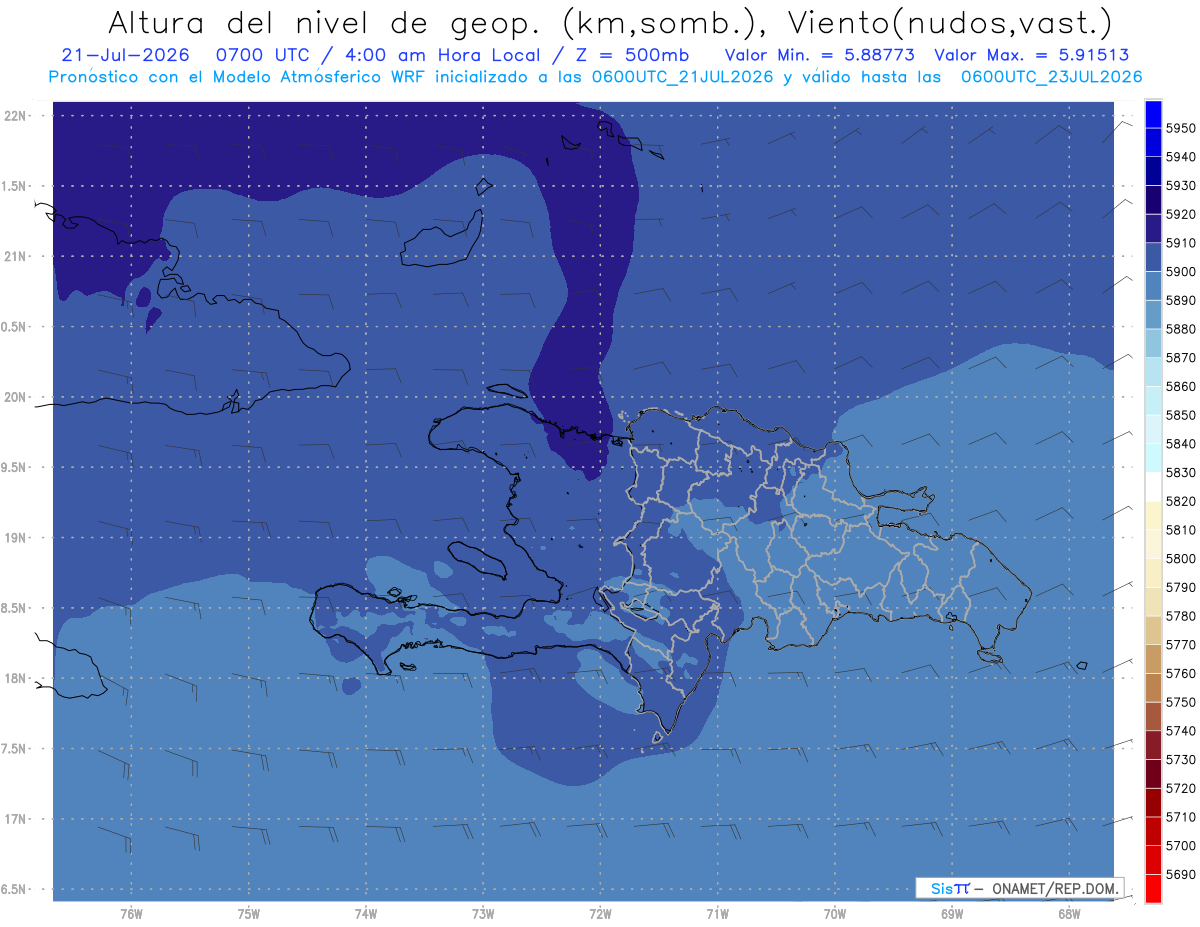This screenshot has height=927, width=1200.
Task: Click the '72W' longitude label
Action: tap(600, 914)
